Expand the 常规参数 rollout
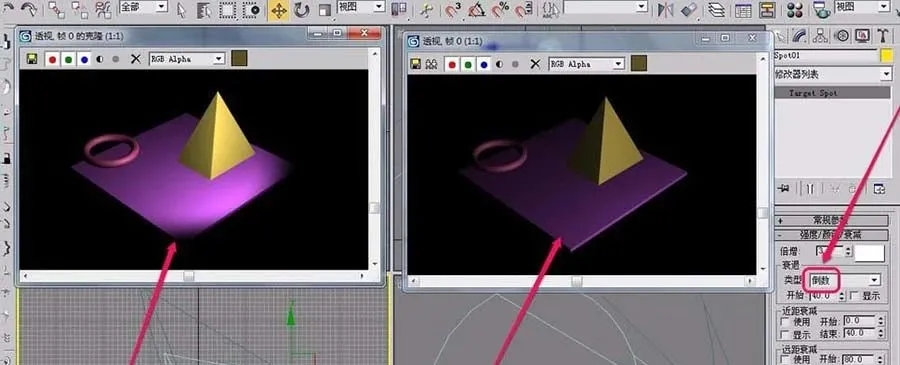 tap(831, 220)
